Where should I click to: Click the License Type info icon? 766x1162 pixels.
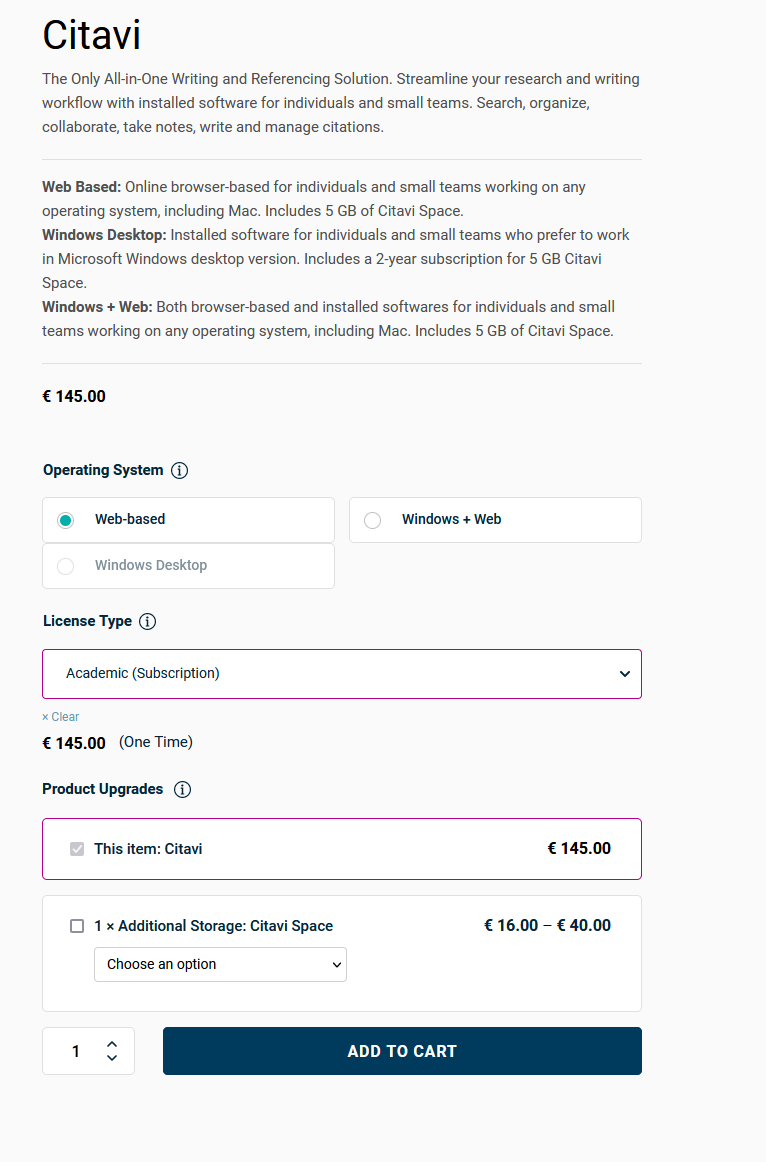[148, 621]
